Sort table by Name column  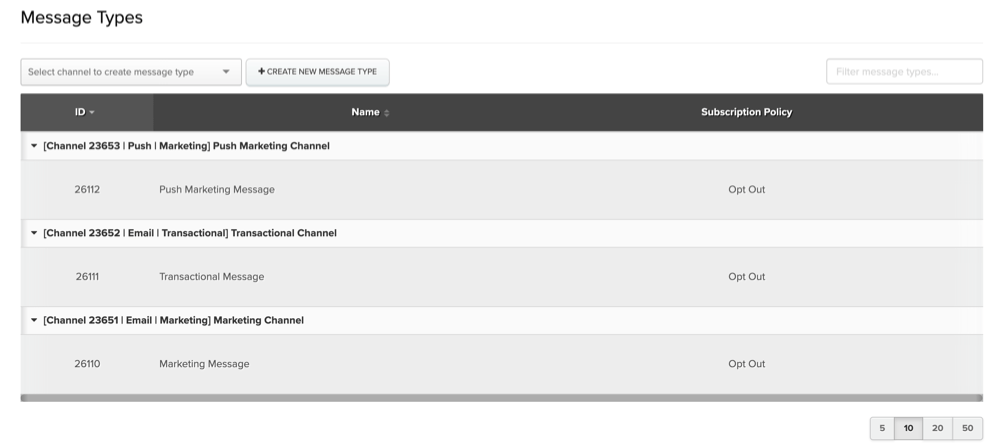pyautogui.click(x=370, y=112)
